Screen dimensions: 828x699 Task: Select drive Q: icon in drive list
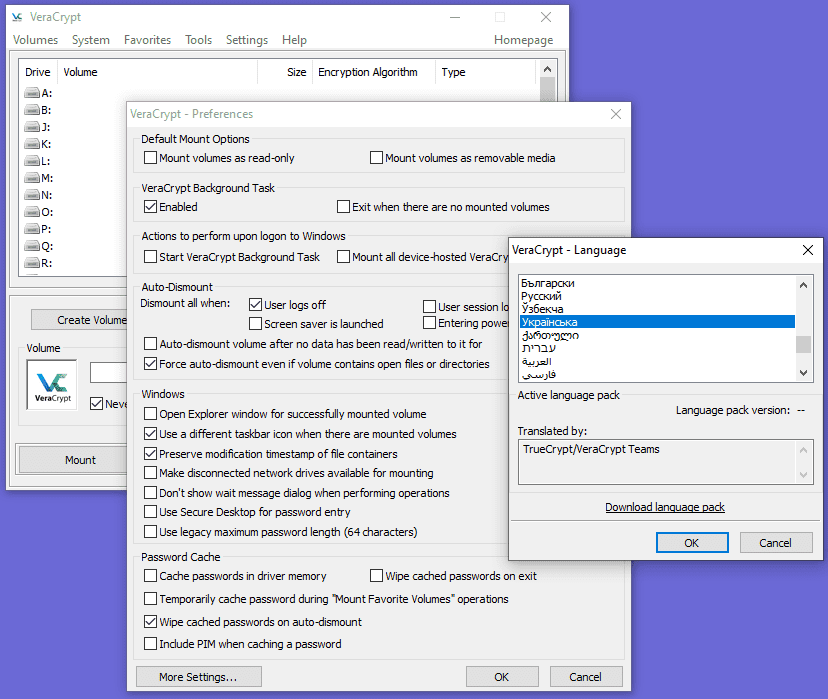coord(32,247)
